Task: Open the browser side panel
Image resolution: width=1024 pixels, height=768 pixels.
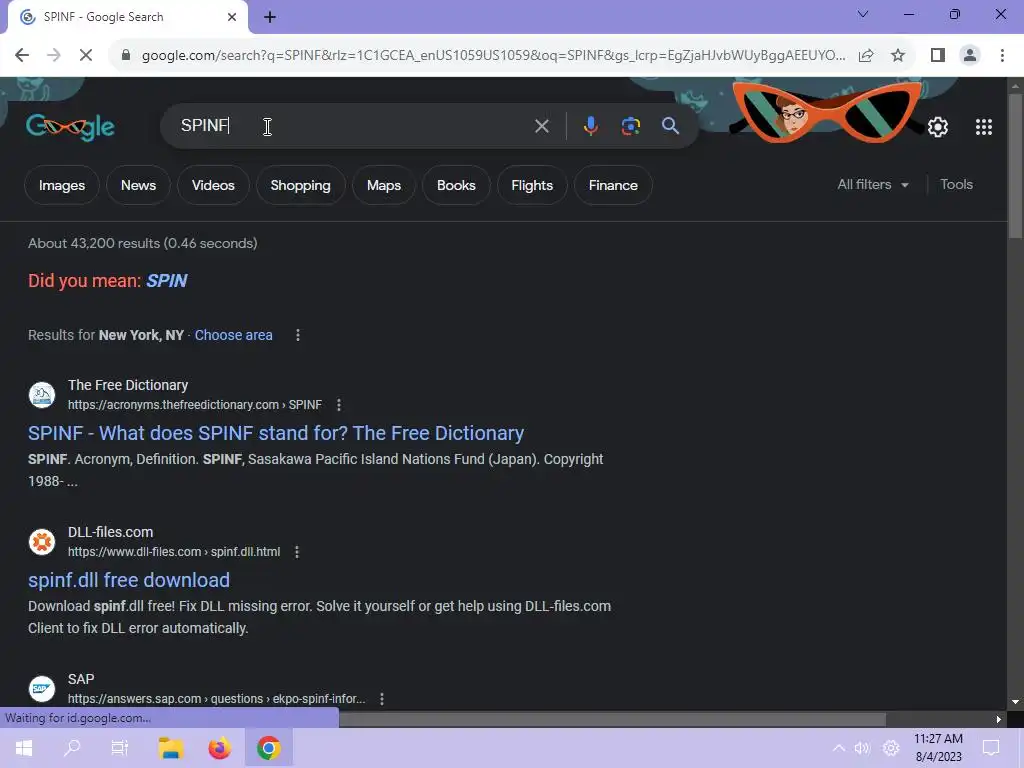Action: 938,56
